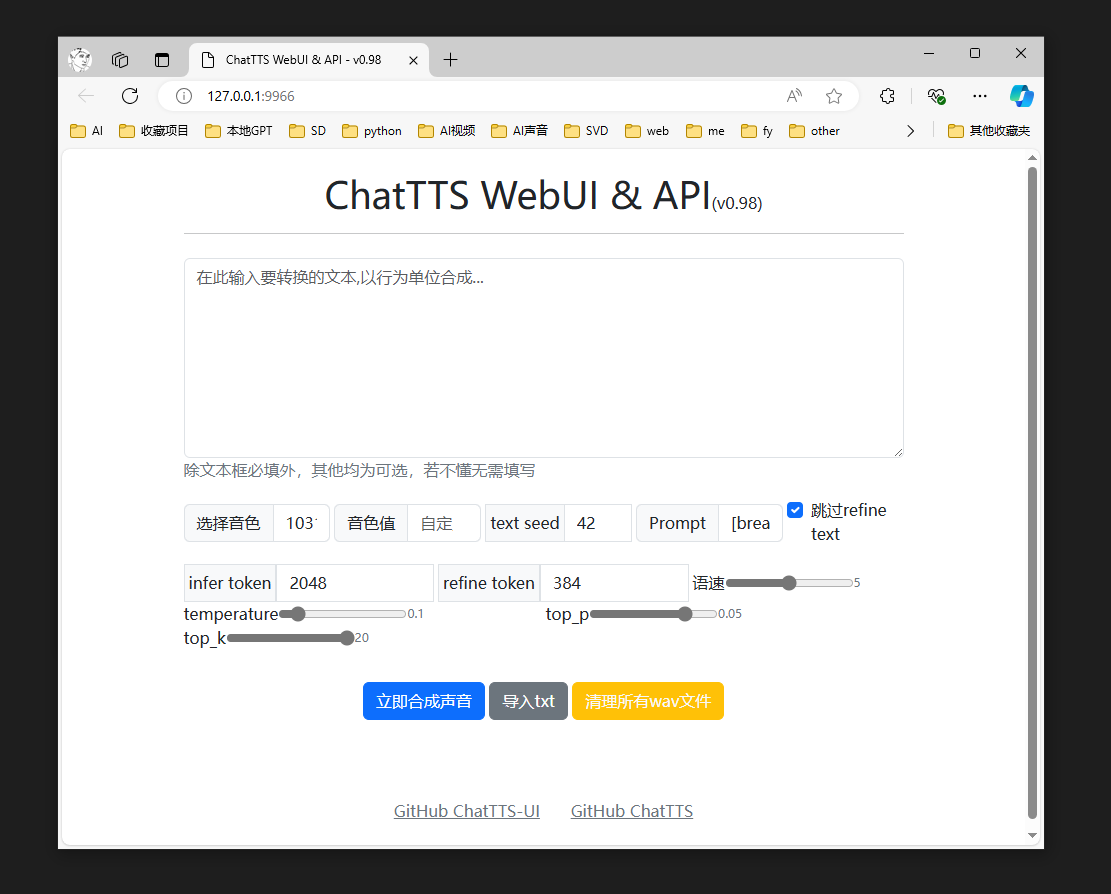Open the AI bookmarks folder
This screenshot has width=1111, height=894.
coord(86,131)
